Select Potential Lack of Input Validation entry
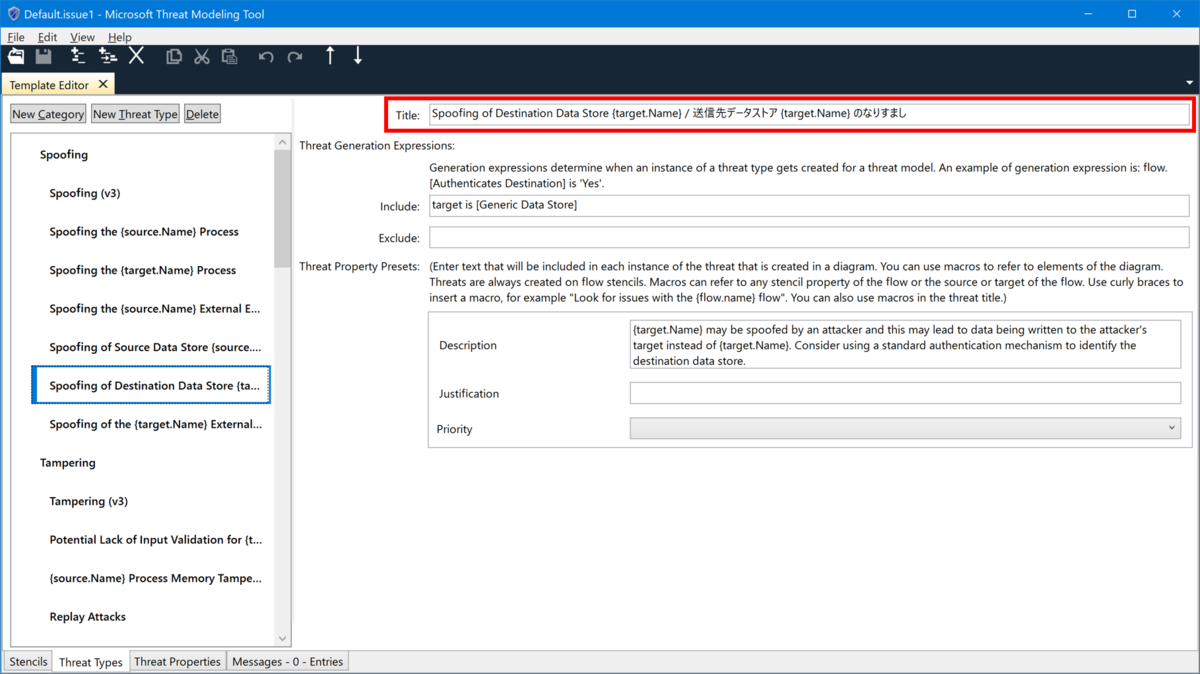Image resolution: width=1200 pixels, height=674 pixels. tap(155, 540)
